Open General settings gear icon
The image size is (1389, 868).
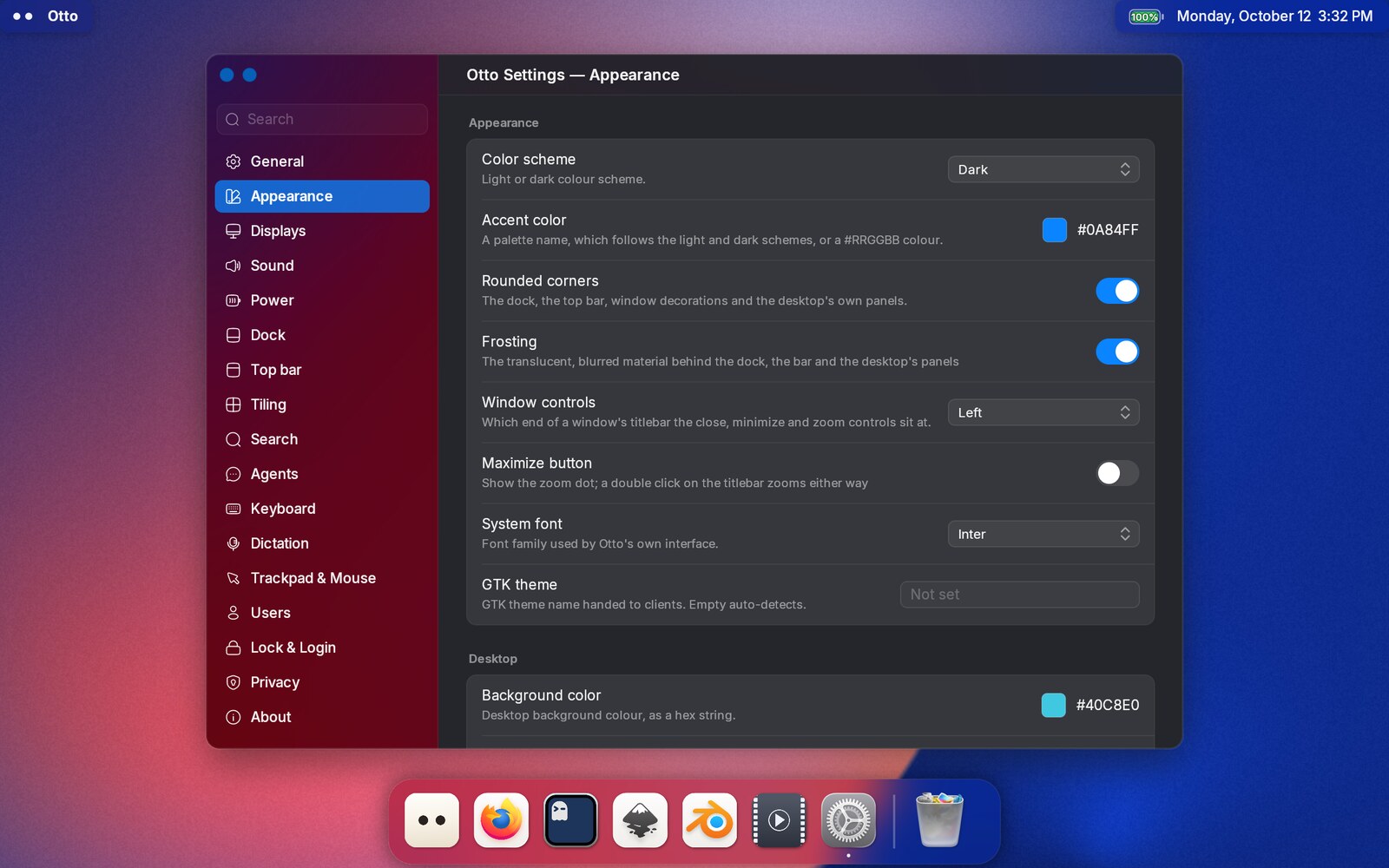(233, 161)
